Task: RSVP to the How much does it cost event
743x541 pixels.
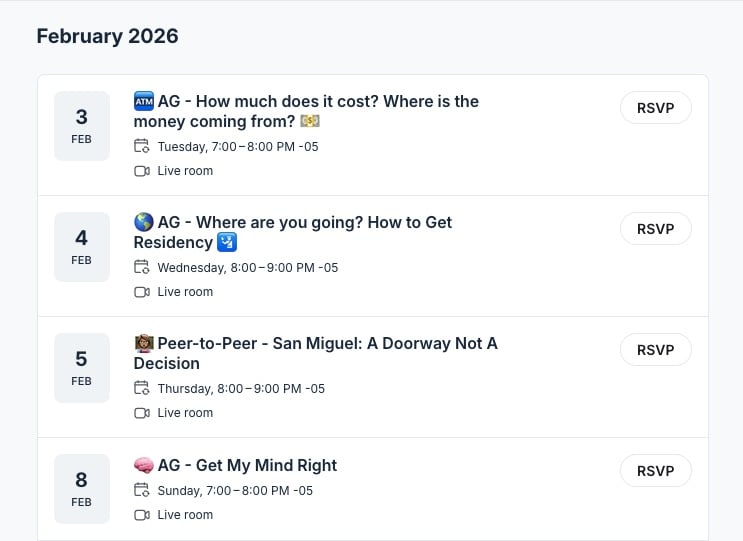Action: (655, 108)
